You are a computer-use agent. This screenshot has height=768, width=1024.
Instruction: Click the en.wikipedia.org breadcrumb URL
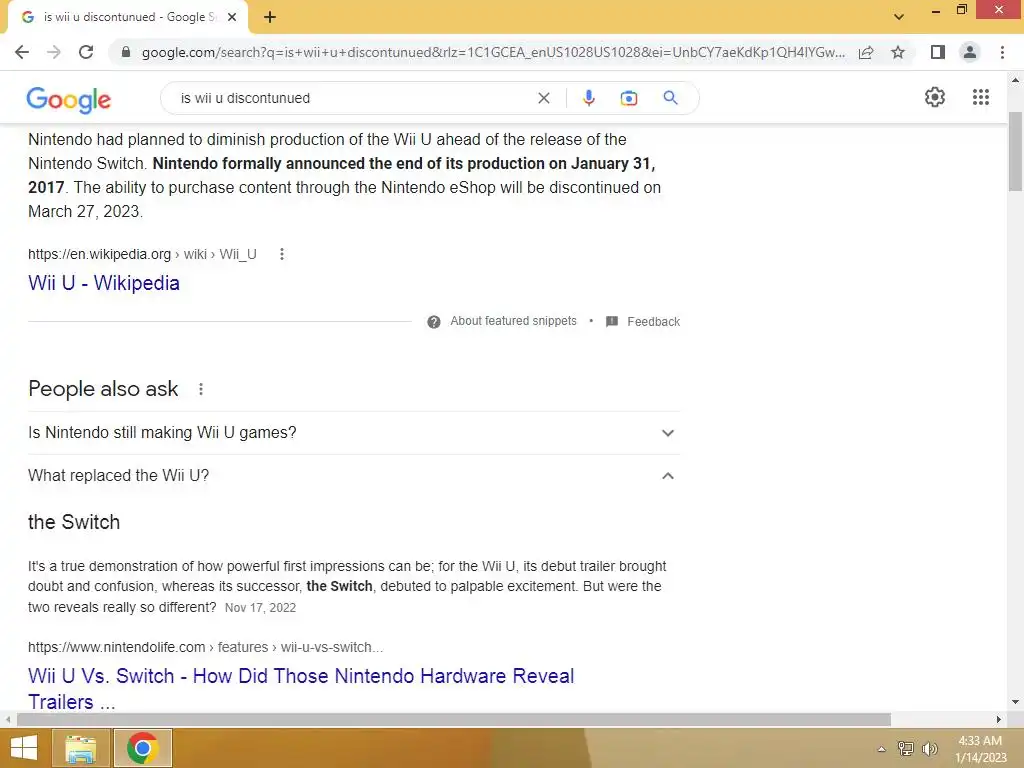pyautogui.click(x=142, y=254)
